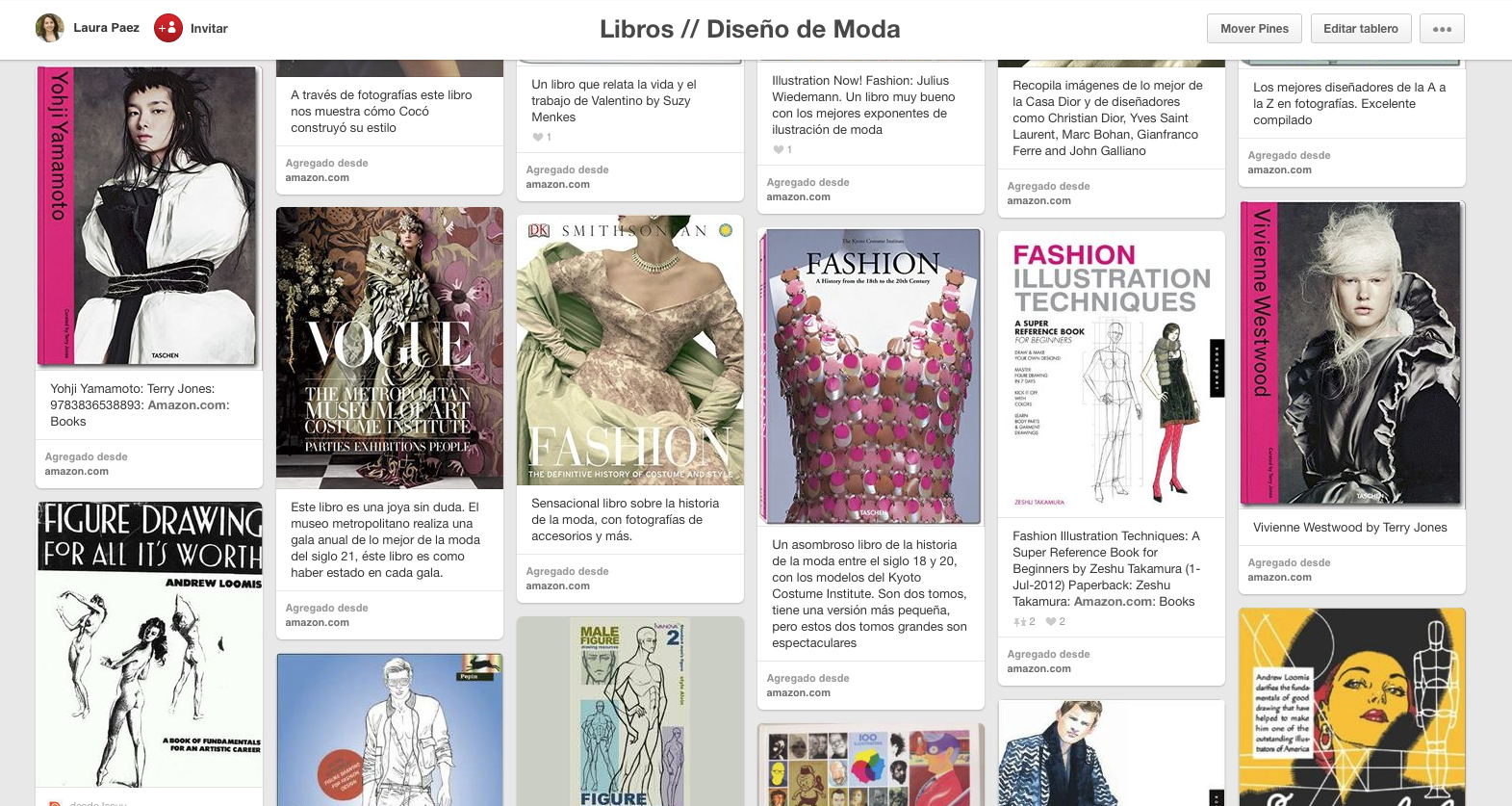Click amazon.com source under Fashion Illustration Techniques
This screenshot has height=806, width=1512.
tap(1039, 668)
